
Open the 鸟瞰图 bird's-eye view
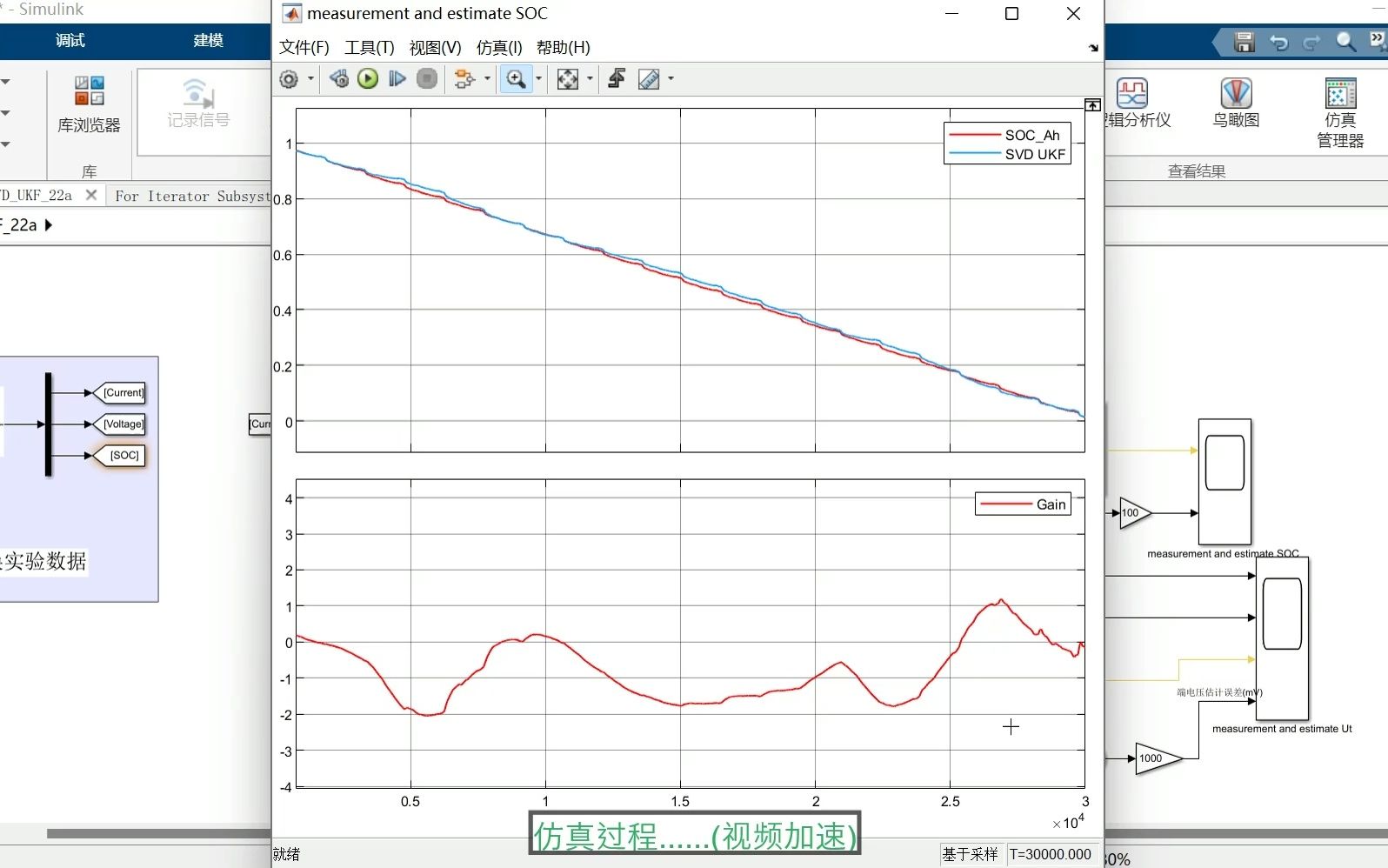(1236, 103)
